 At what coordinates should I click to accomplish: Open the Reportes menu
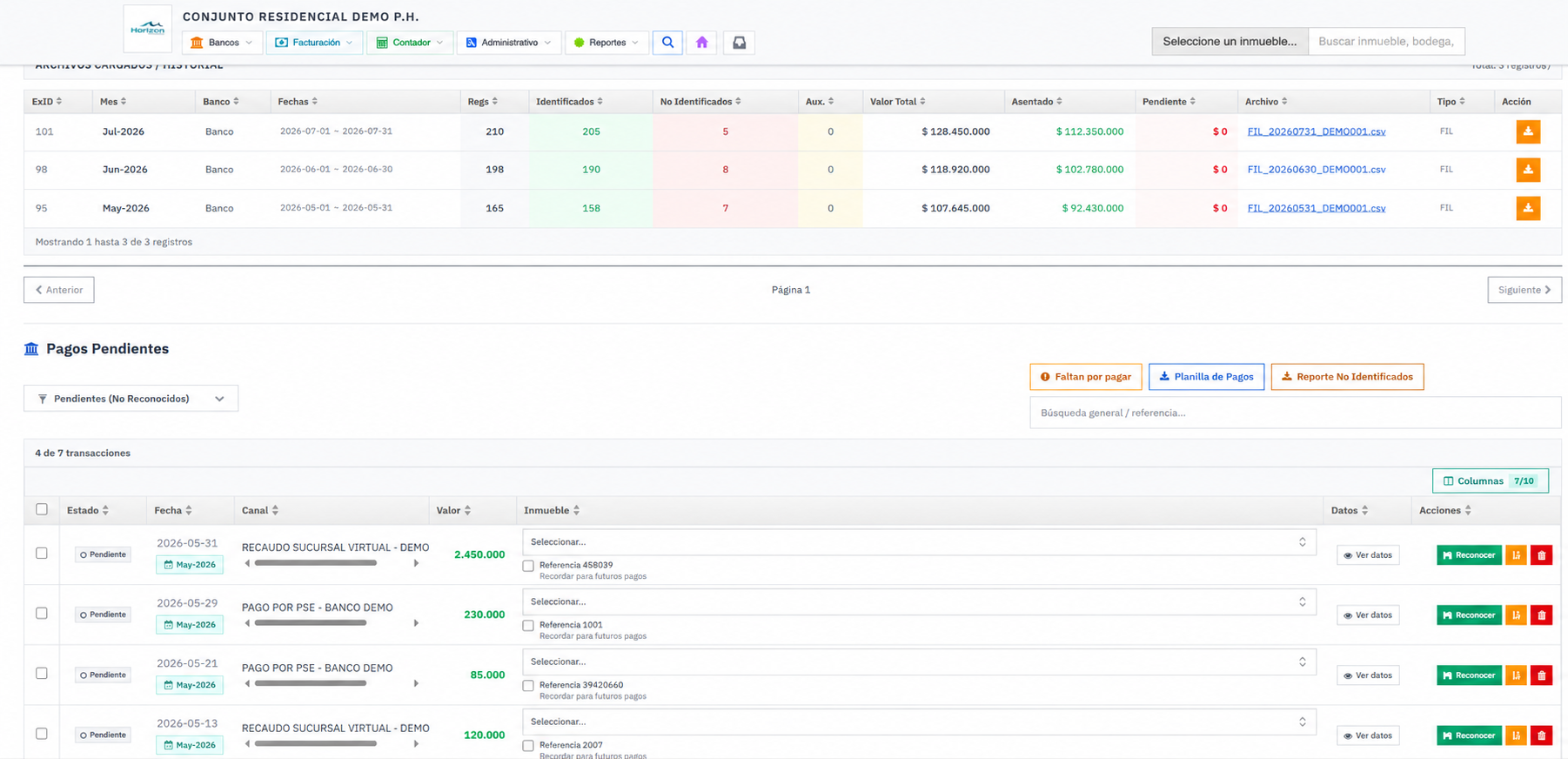coord(606,42)
